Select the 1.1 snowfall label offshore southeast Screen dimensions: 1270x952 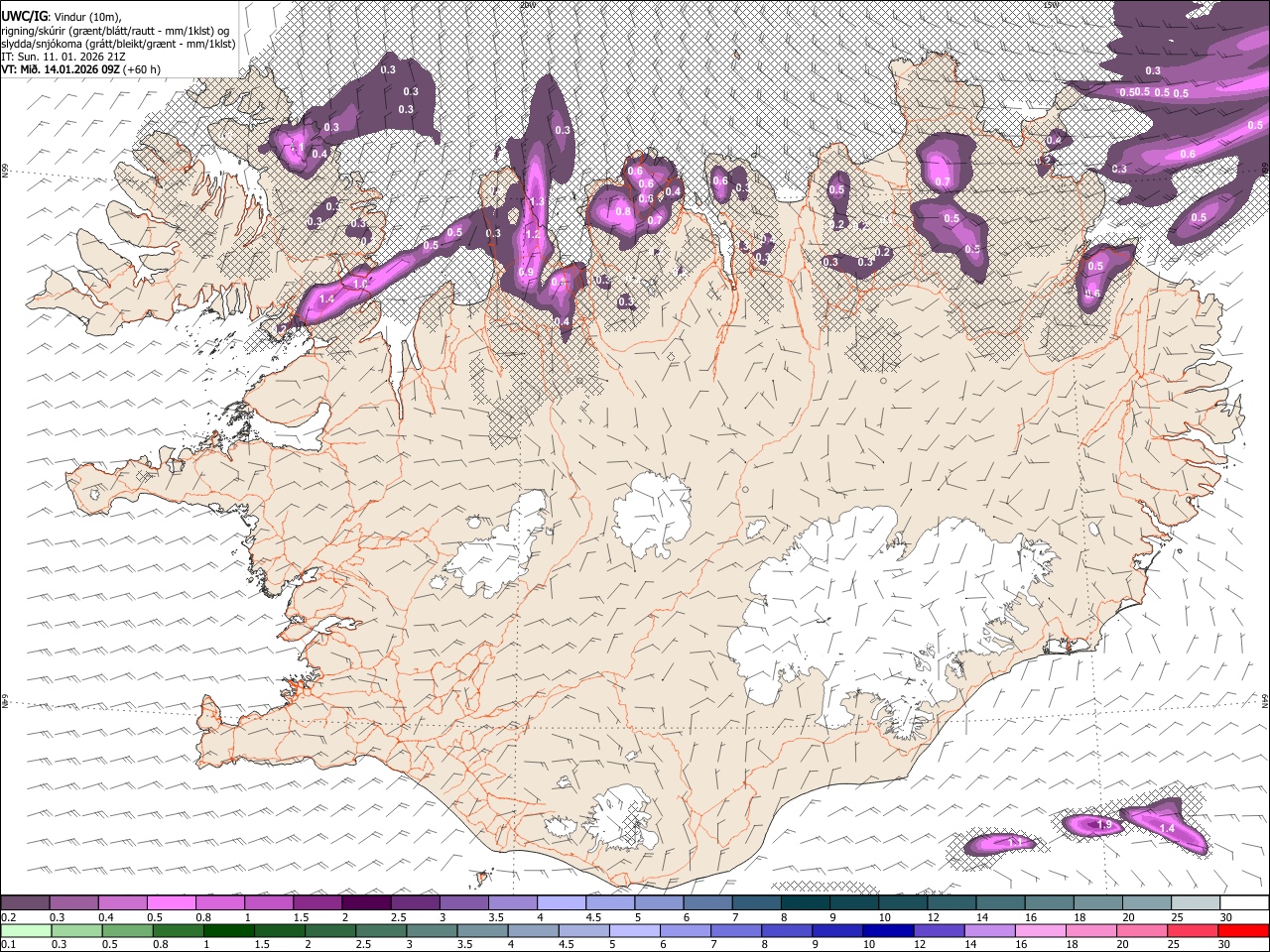coord(1014,843)
